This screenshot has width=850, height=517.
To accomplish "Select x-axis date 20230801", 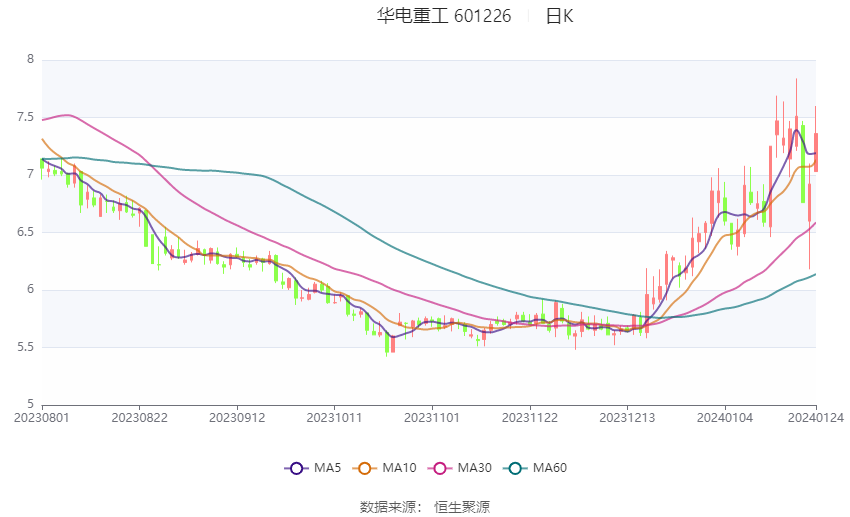I will [42, 418].
